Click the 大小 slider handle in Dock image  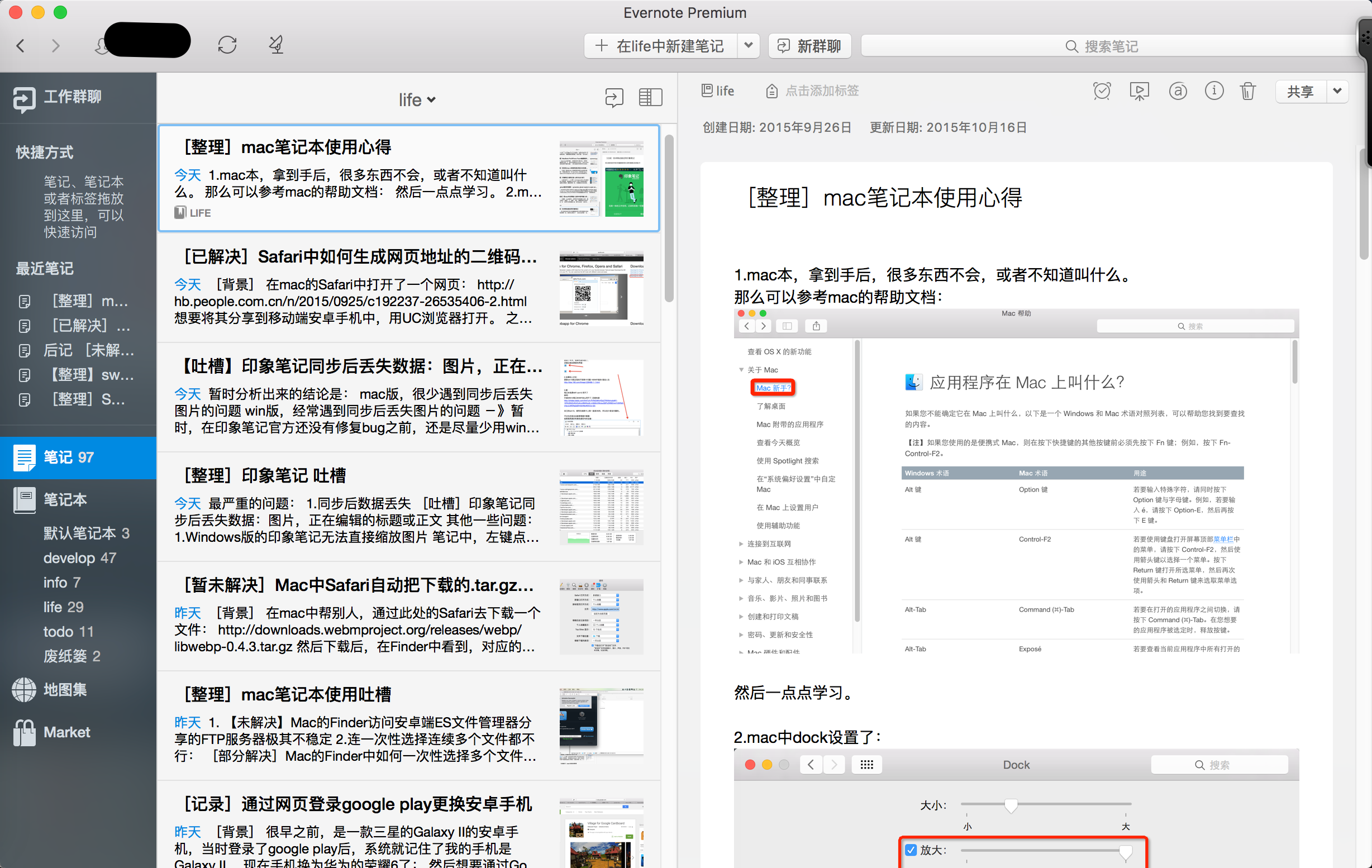coord(1010,805)
